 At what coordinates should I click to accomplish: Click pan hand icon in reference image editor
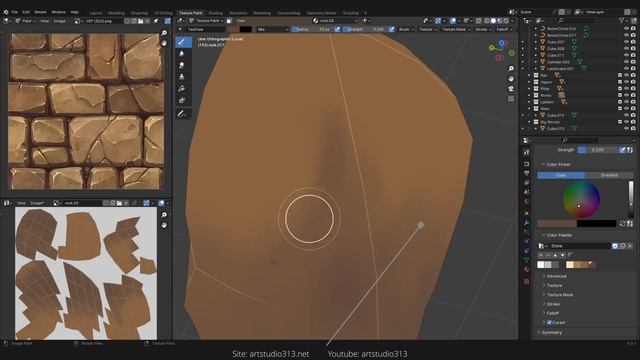pyautogui.click(x=164, y=43)
